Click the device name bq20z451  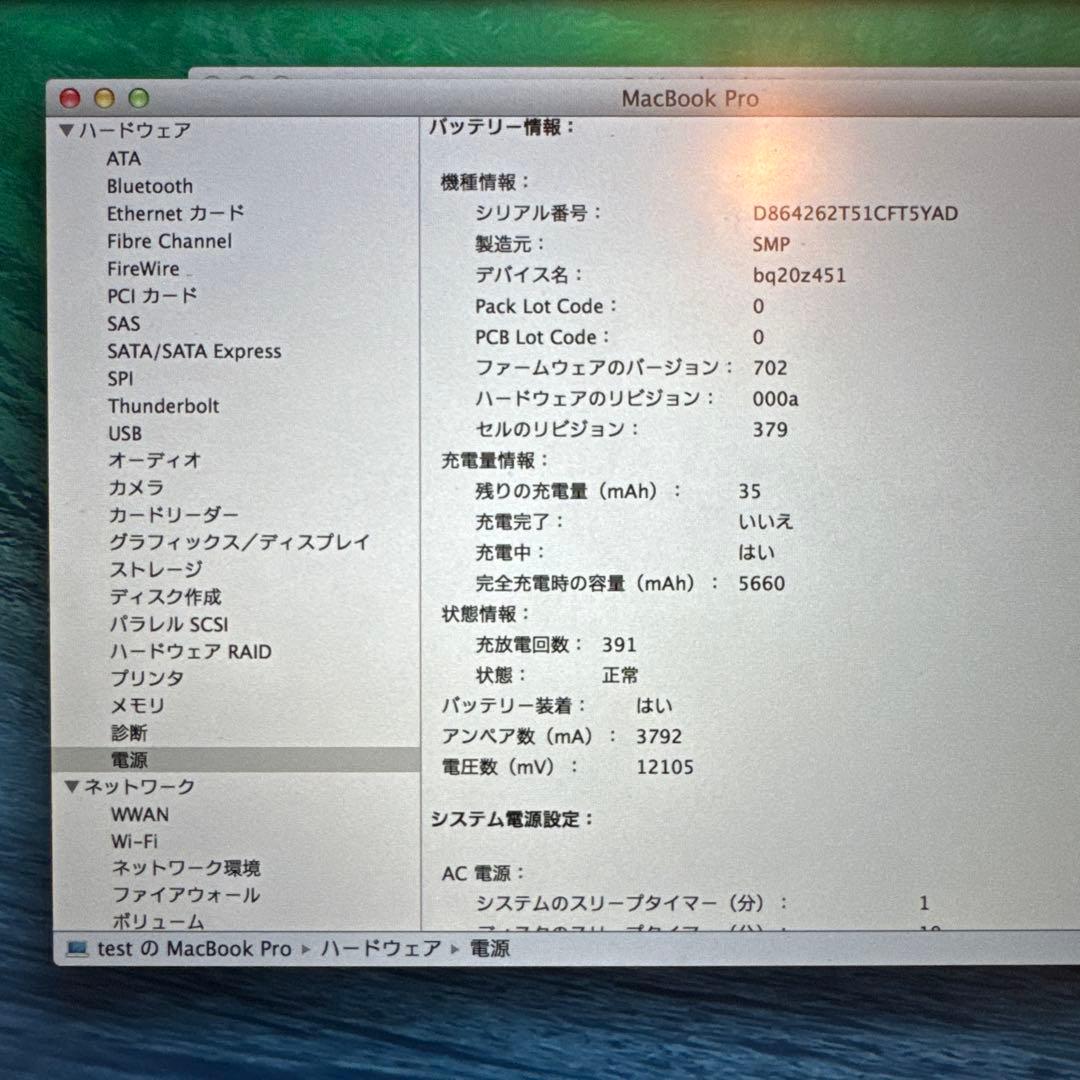(x=799, y=276)
